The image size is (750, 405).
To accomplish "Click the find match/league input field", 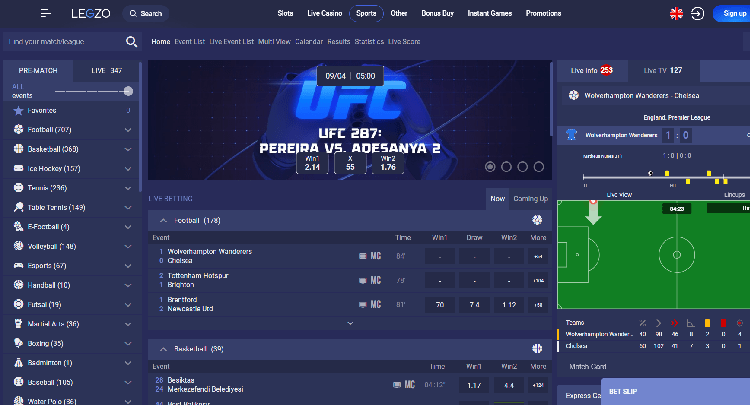I will 64,42.
